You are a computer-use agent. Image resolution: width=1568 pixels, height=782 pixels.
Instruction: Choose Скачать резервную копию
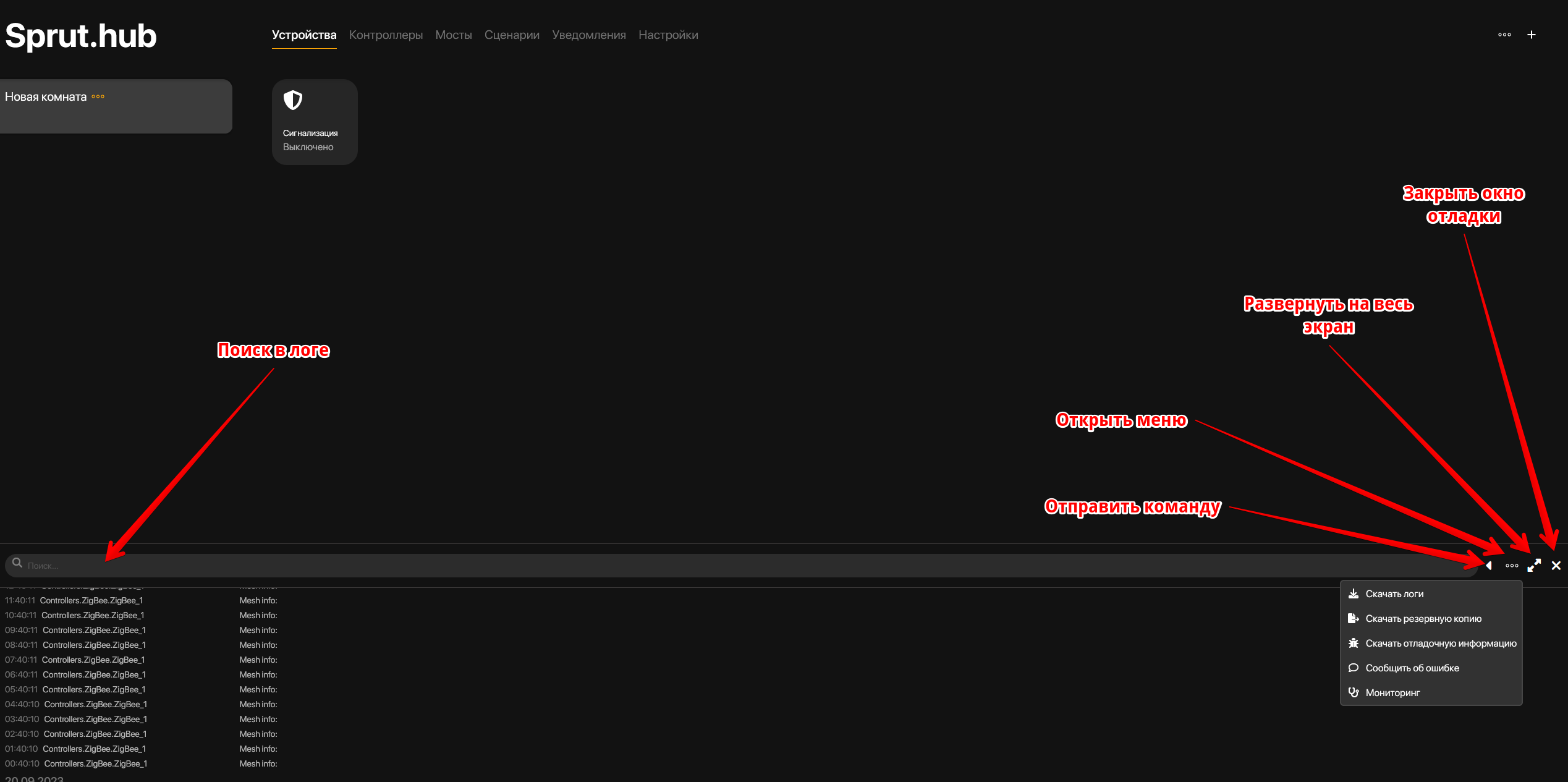(x=1423, y=619)
